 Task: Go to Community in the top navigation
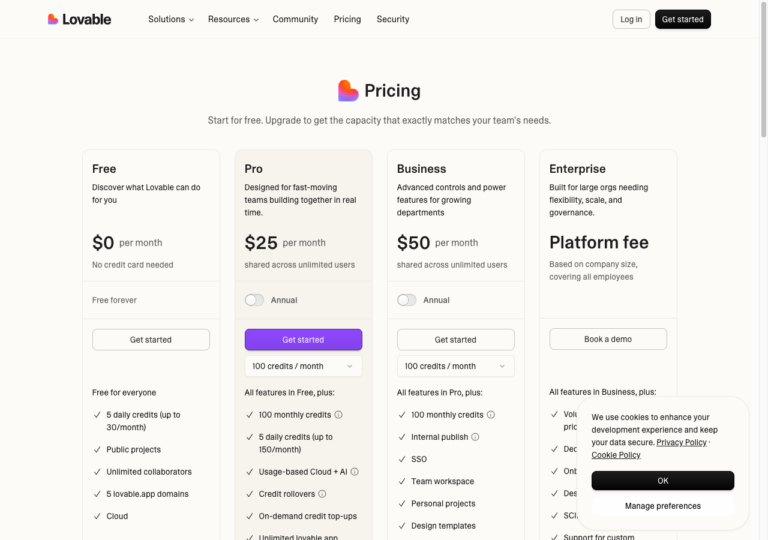pos(295,19)
